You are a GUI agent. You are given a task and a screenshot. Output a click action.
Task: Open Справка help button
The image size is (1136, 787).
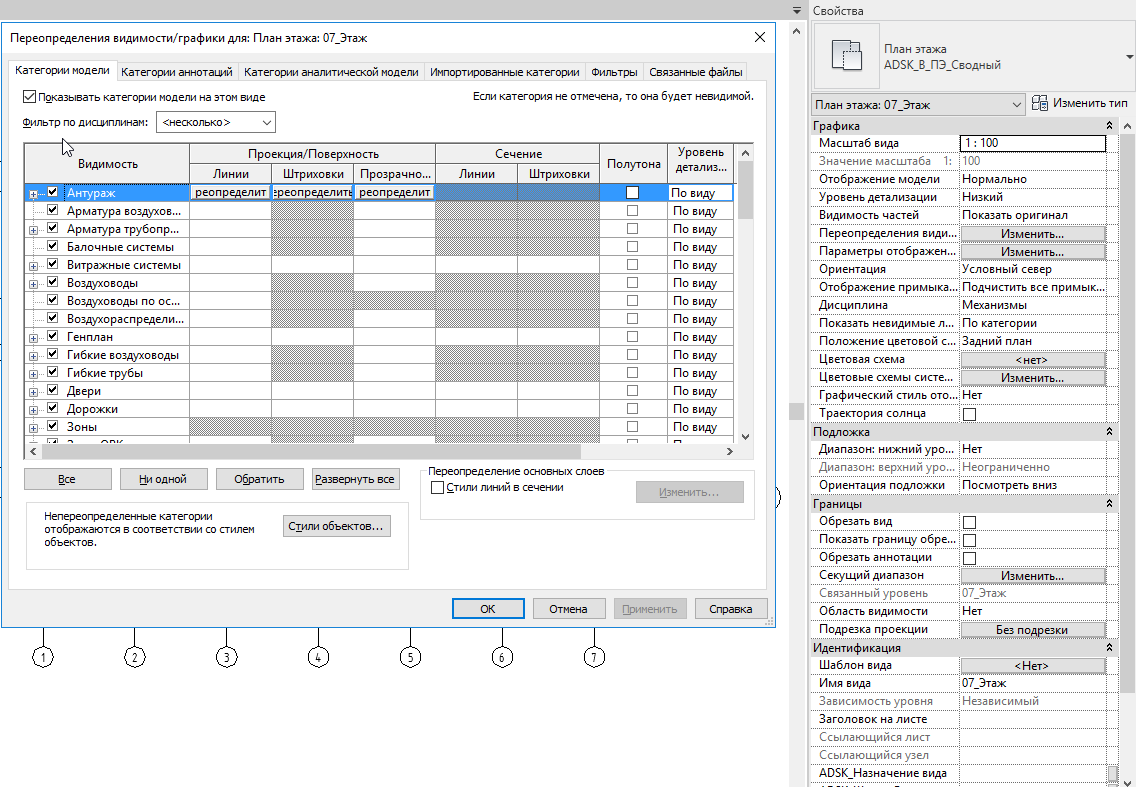coord(730,609)
